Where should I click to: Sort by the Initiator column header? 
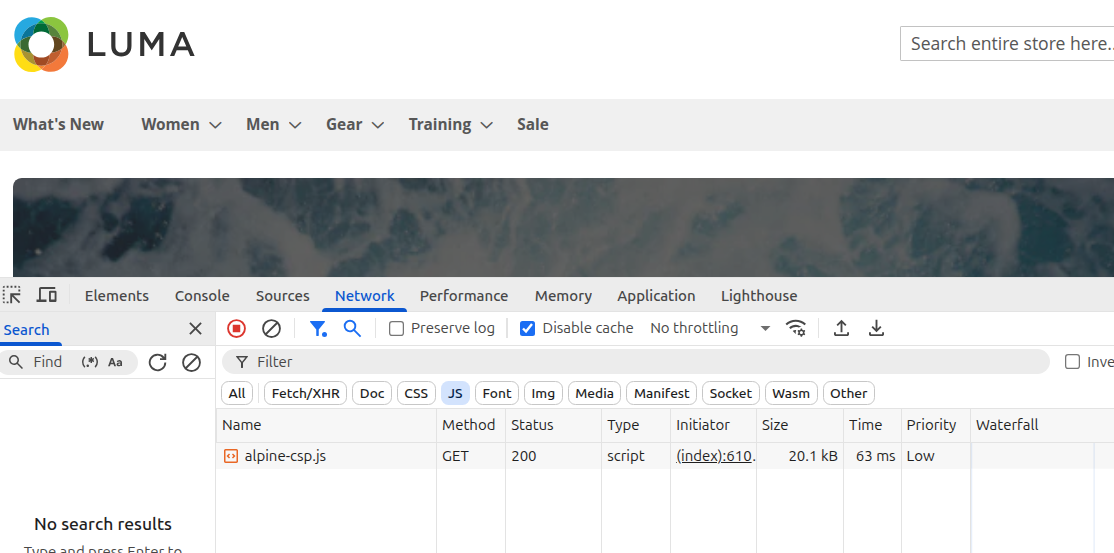tap(713, 425)
